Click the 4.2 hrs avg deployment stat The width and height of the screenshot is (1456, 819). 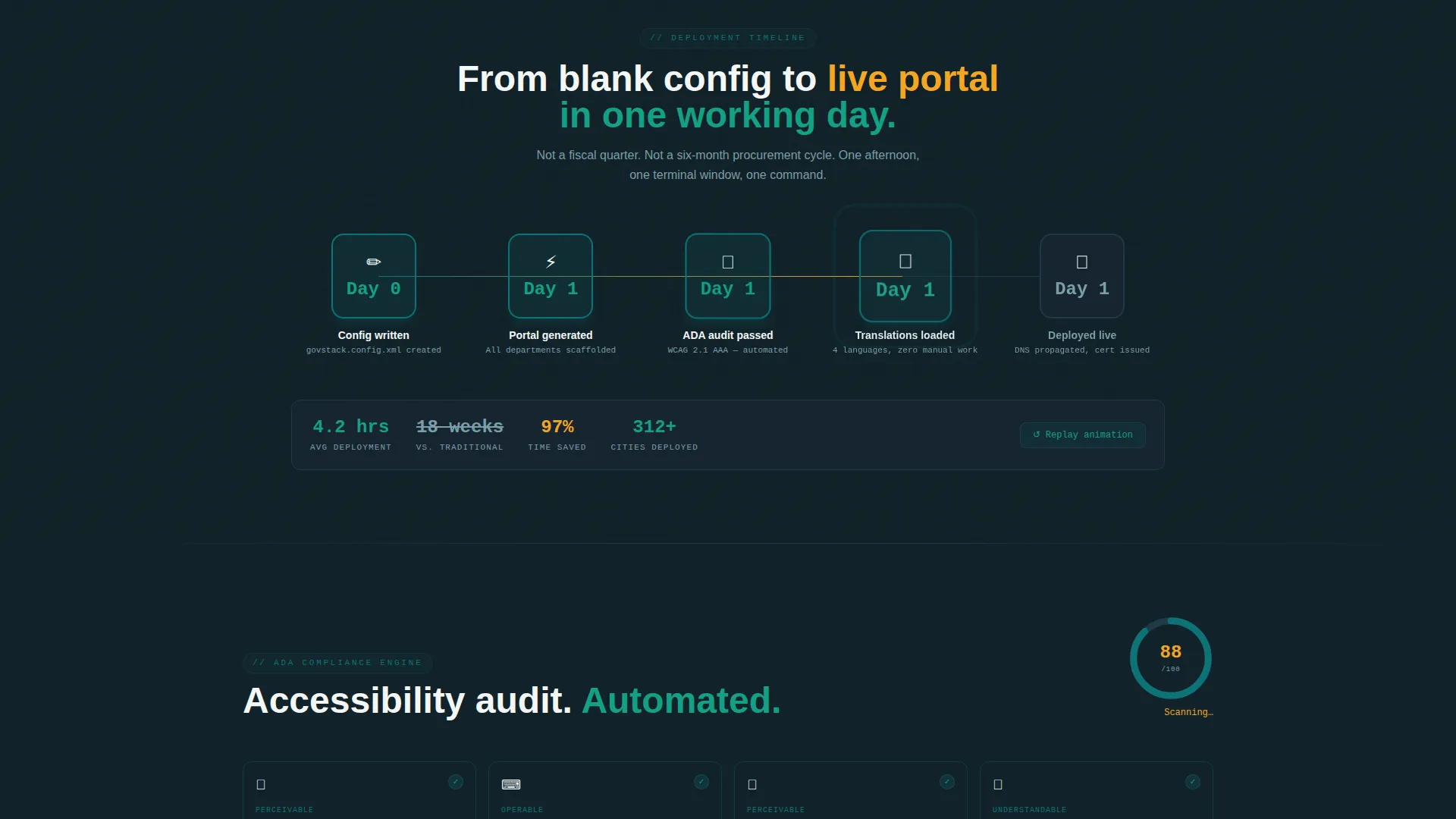click(x=350, y=435)
